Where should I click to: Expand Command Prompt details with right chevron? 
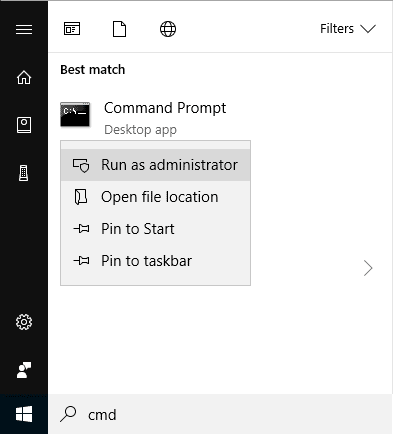(368, 268)
